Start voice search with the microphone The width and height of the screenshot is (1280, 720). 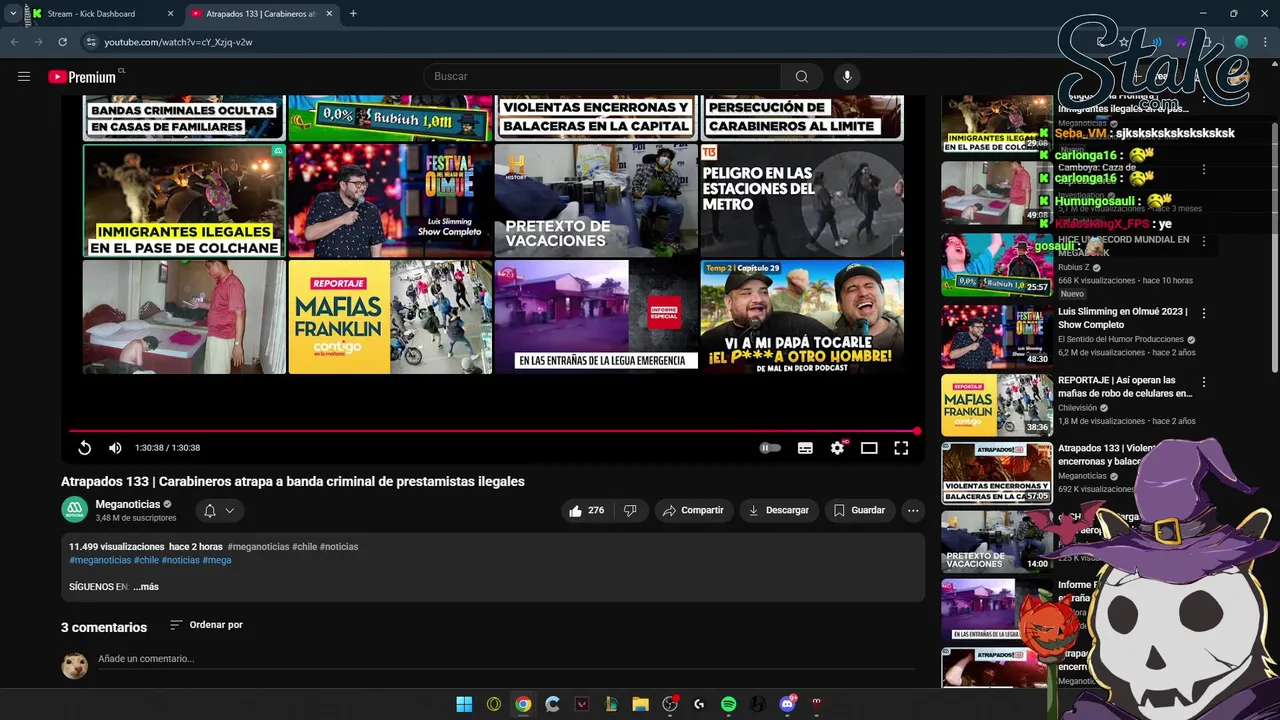tap(847, 76)
